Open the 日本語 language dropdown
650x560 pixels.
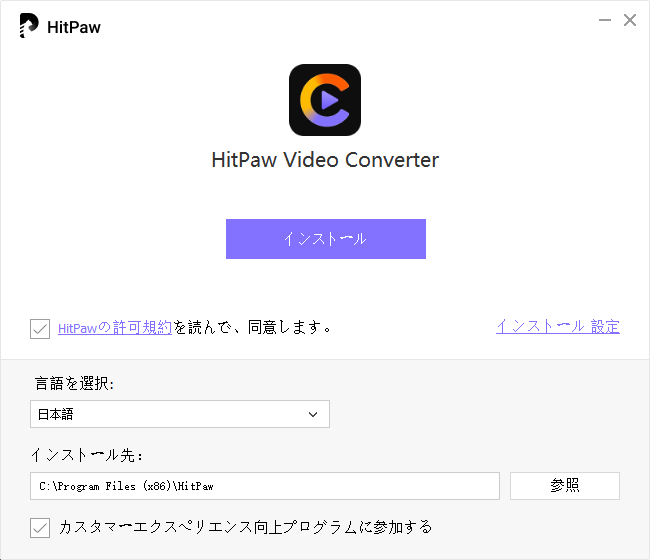[180, 414]
